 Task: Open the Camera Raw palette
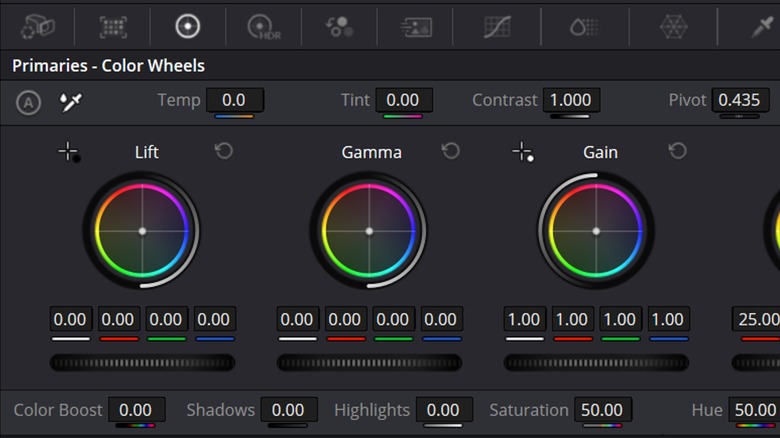(x=37, y=27)
